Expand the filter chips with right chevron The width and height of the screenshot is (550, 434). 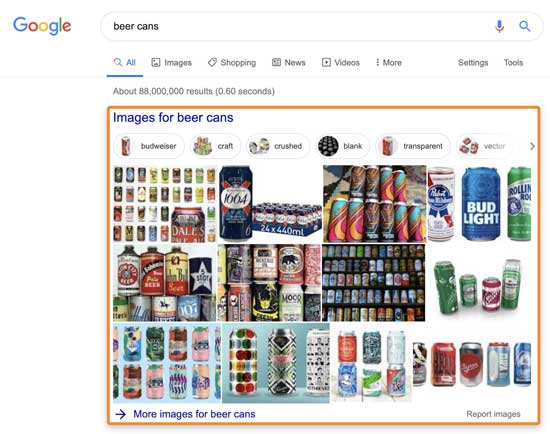click(532, 146)
